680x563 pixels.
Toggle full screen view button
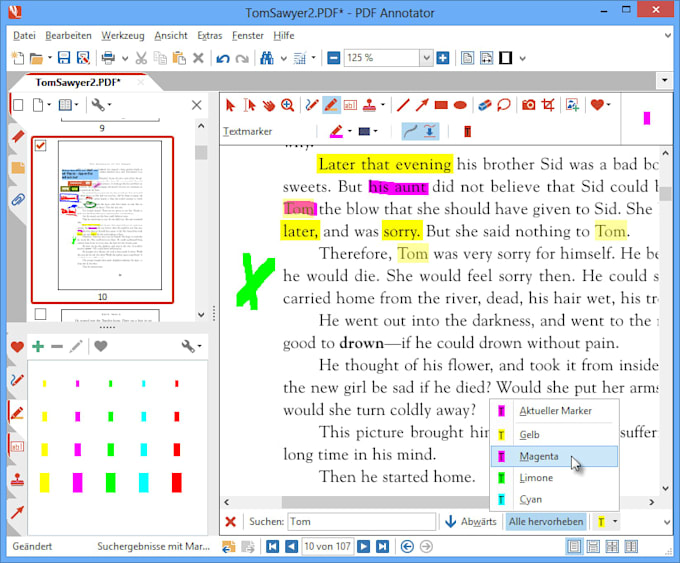coord(506,58)
